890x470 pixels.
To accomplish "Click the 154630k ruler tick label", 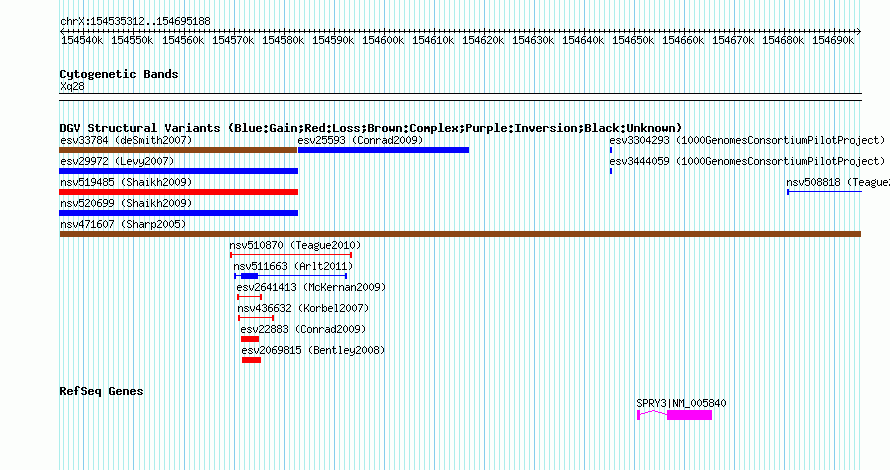I will click(x=532, y=40).
